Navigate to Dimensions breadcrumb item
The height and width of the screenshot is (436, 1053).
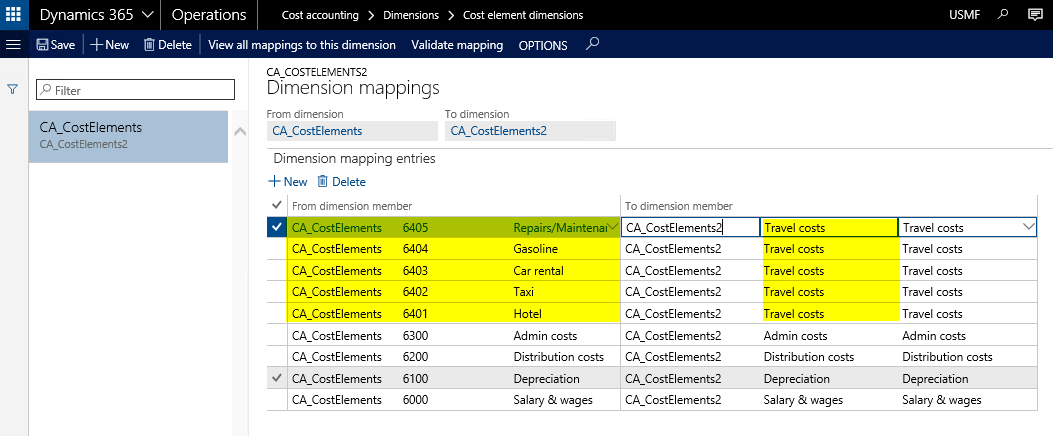(409, 15)
